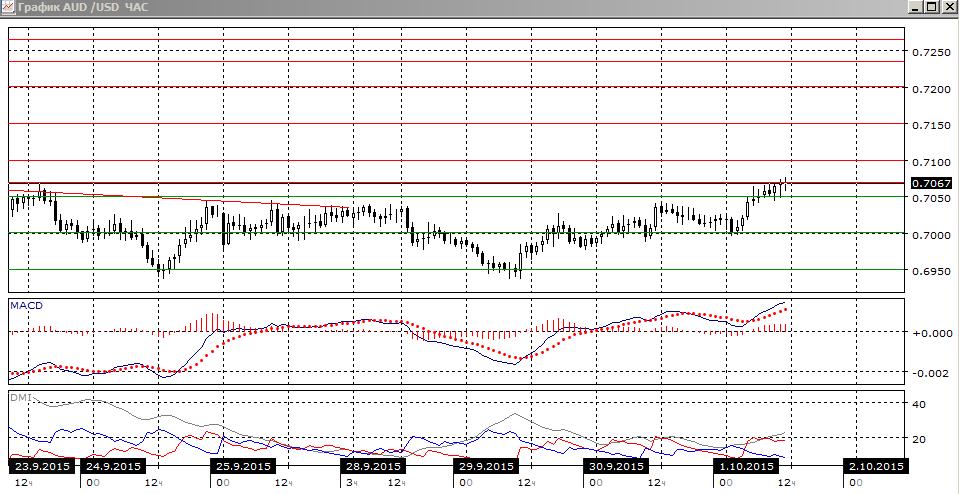Click the 0.7200 price axis label
The height and width of the screenshot is (494, 959).
931,90
